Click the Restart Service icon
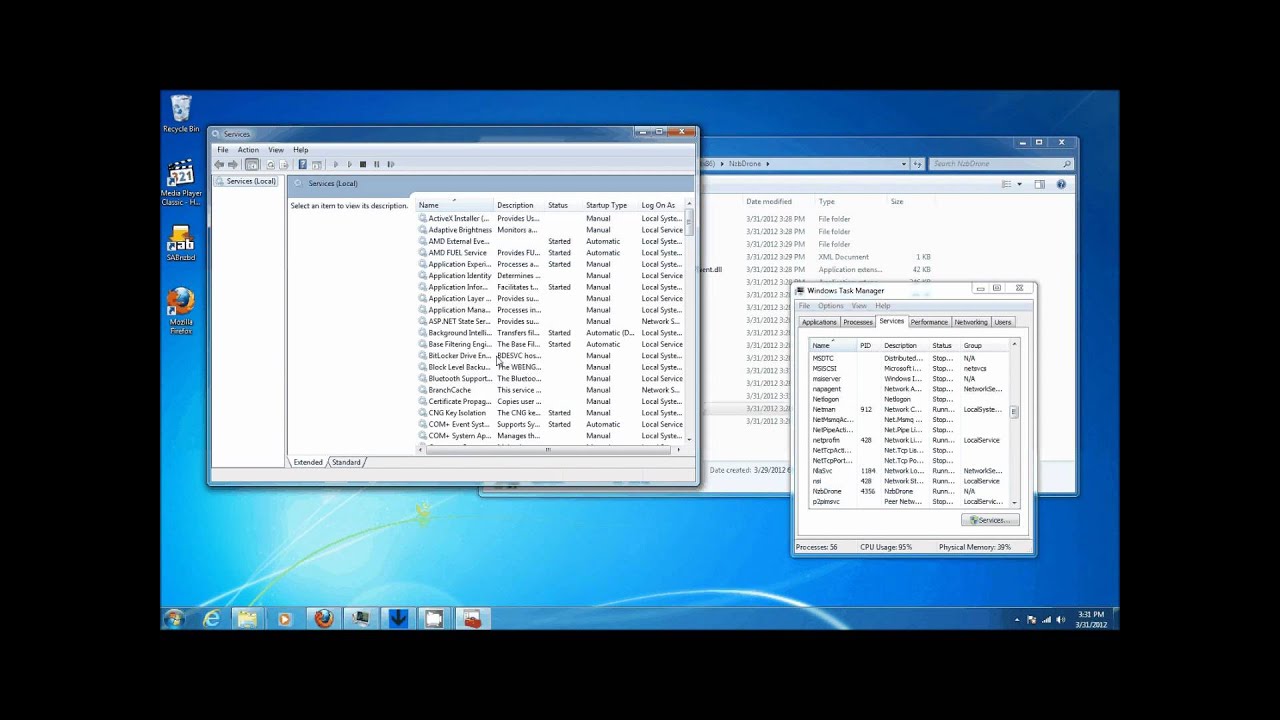1280x720 pixels. pyautogui.click(x=390, y=164)
